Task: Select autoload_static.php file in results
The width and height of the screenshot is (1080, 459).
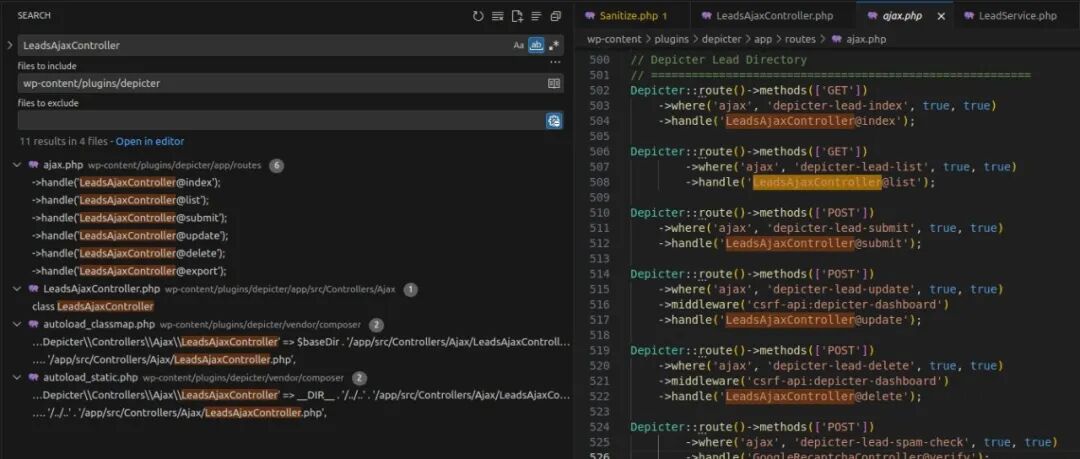Action: coord(90,378)
